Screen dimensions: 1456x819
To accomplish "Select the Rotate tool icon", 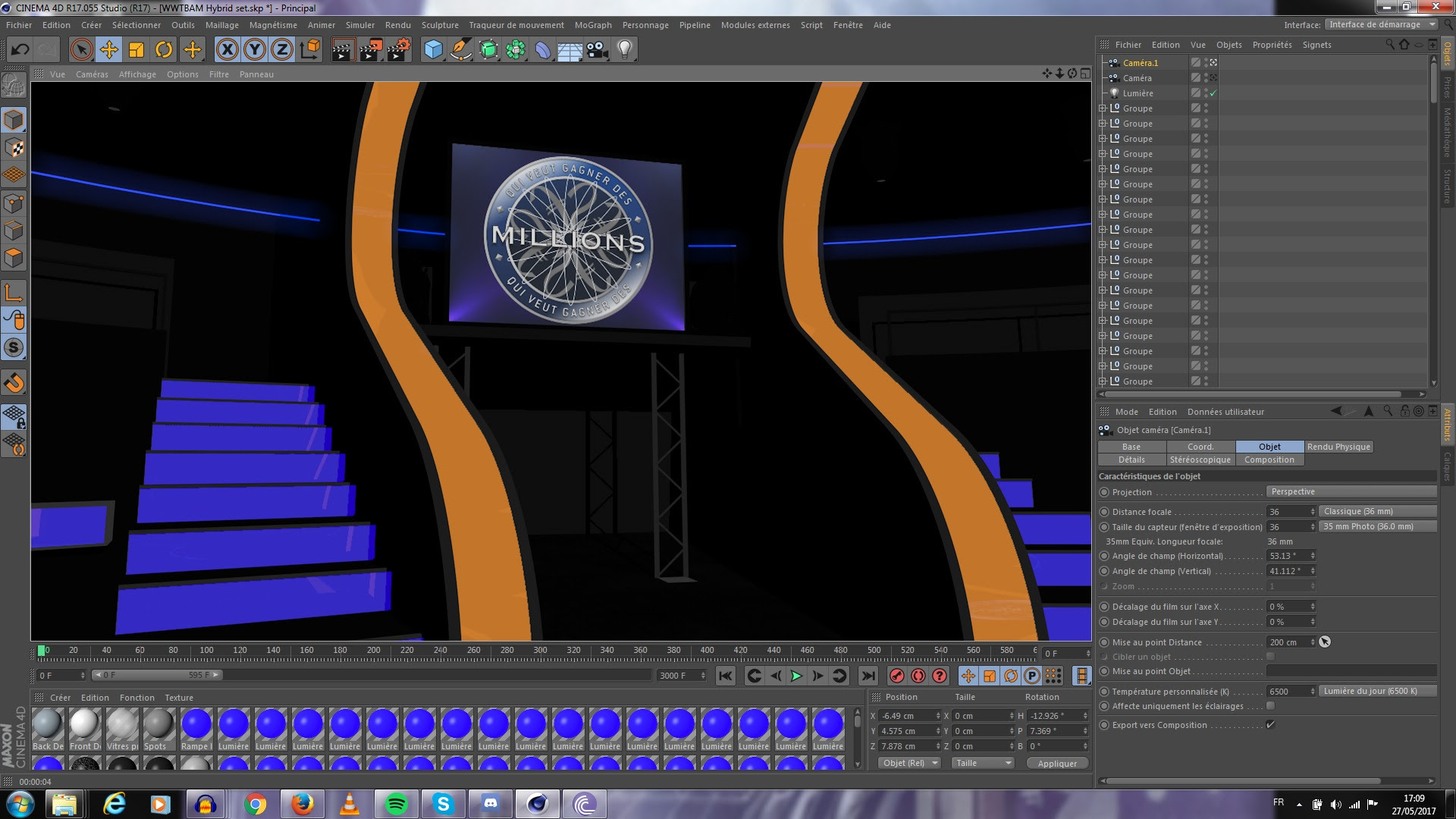I will pos(164,50).
